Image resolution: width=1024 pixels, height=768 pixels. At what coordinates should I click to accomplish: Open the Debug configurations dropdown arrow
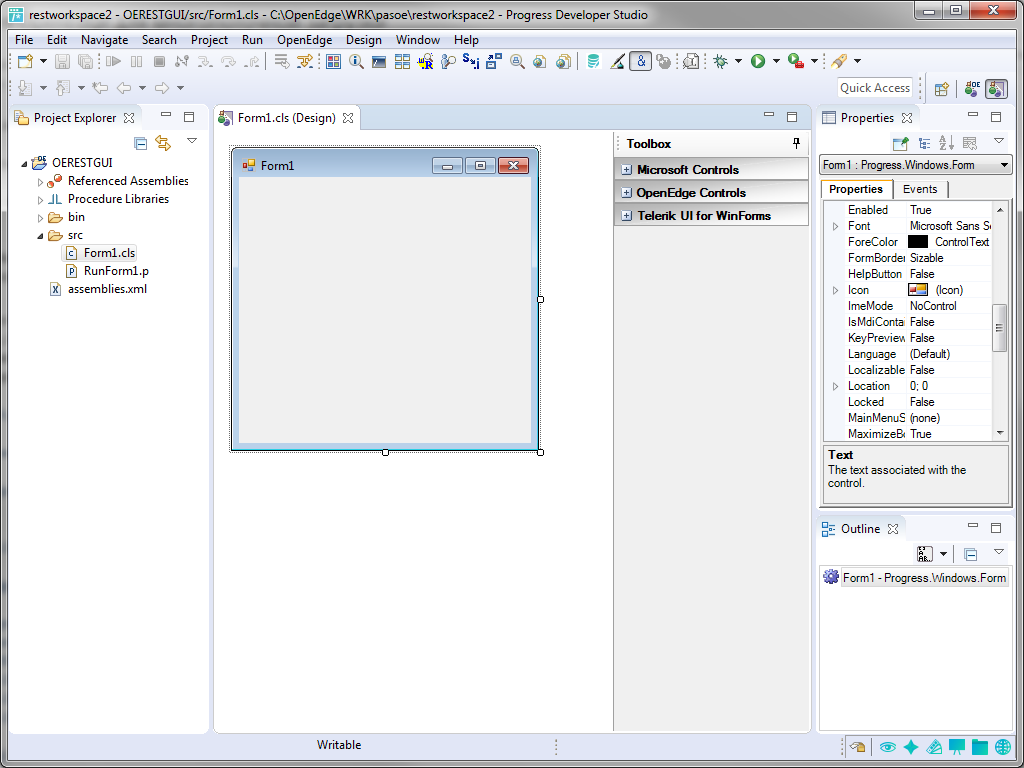tap(738, 61)
